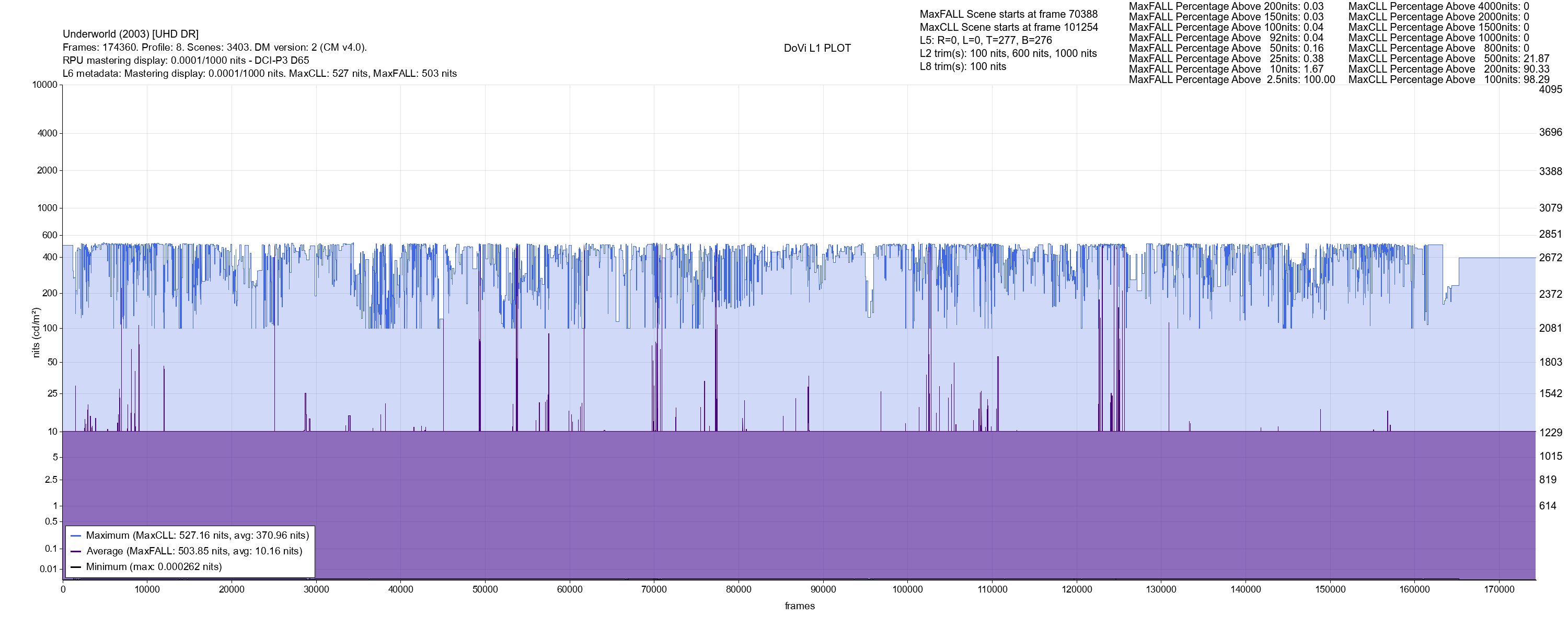Click the DoVi L1 PLOT title
The image size is (1568, 627).
[x=817, y=48]
